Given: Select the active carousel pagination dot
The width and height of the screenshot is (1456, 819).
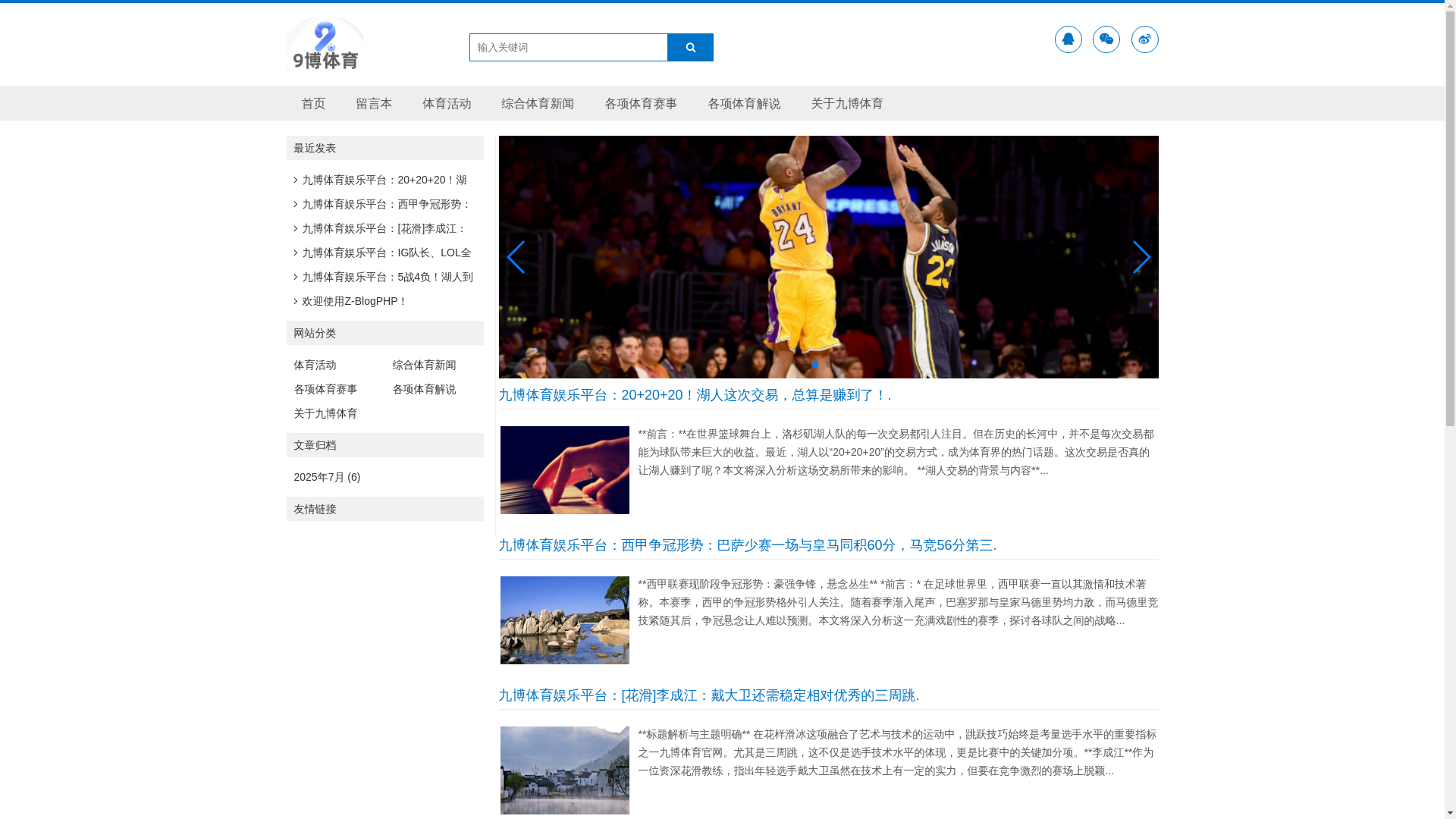Looking at the screenshot, I should [x=815, y=365].
